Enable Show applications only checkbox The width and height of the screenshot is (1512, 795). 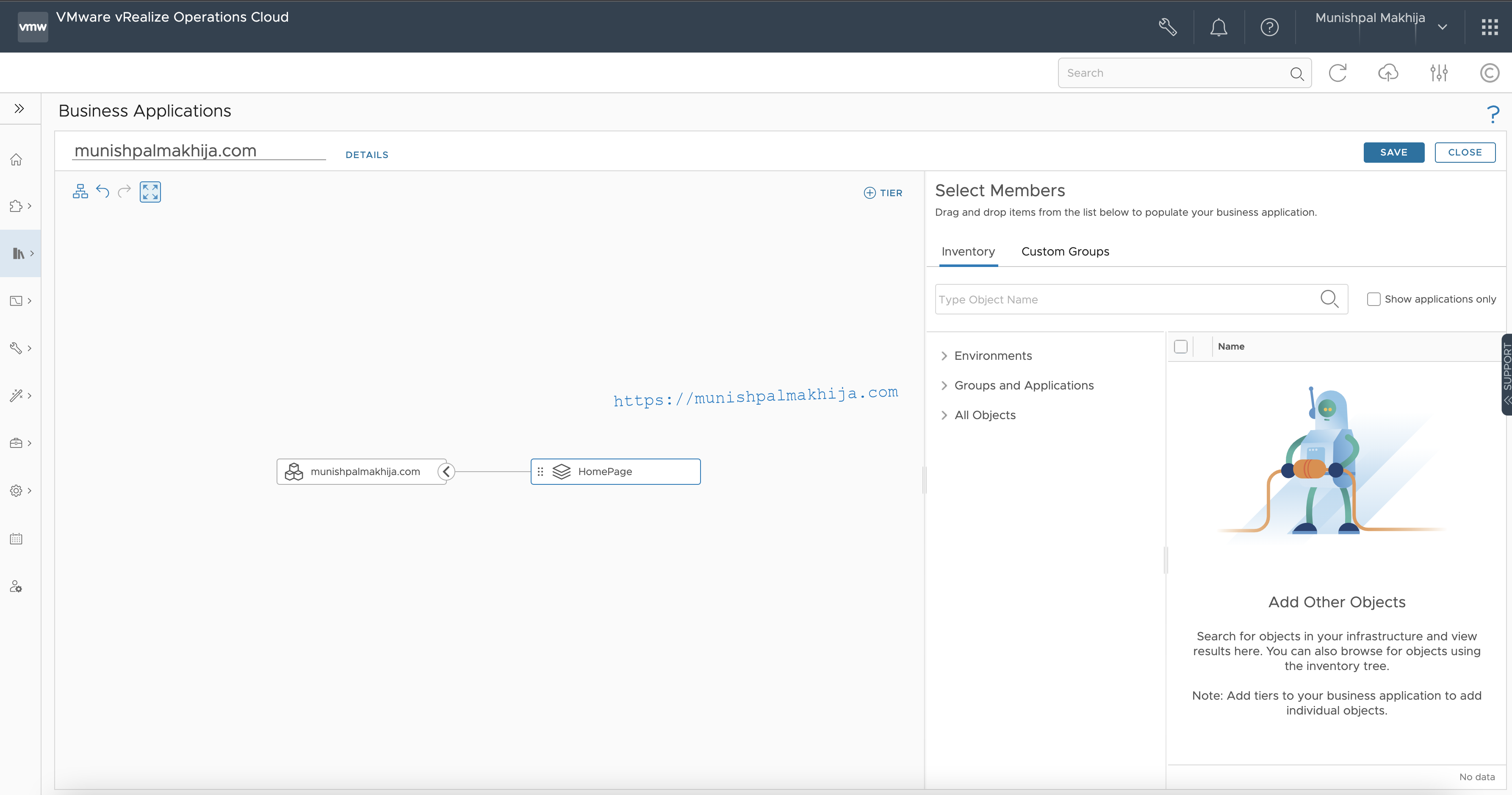(x=1374, y=299)
